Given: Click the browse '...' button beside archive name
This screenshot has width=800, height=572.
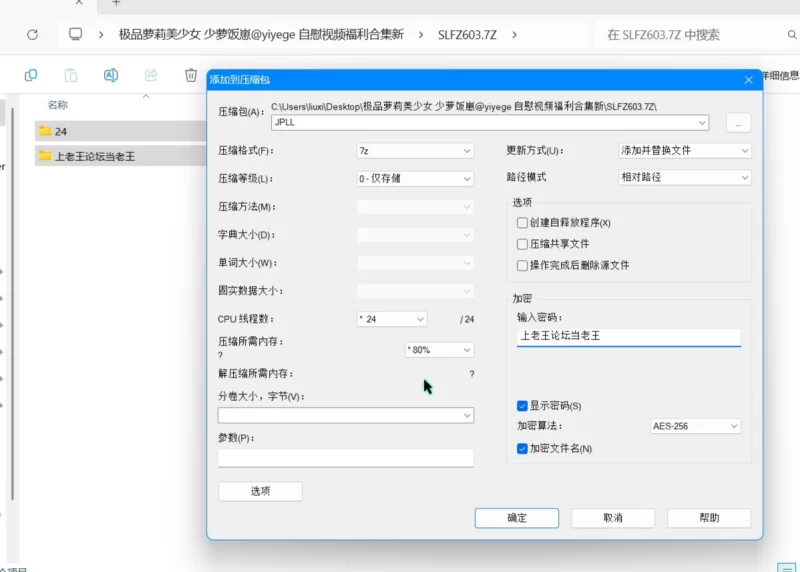Looking at the screenshot, I should click(x=738, y=123).
